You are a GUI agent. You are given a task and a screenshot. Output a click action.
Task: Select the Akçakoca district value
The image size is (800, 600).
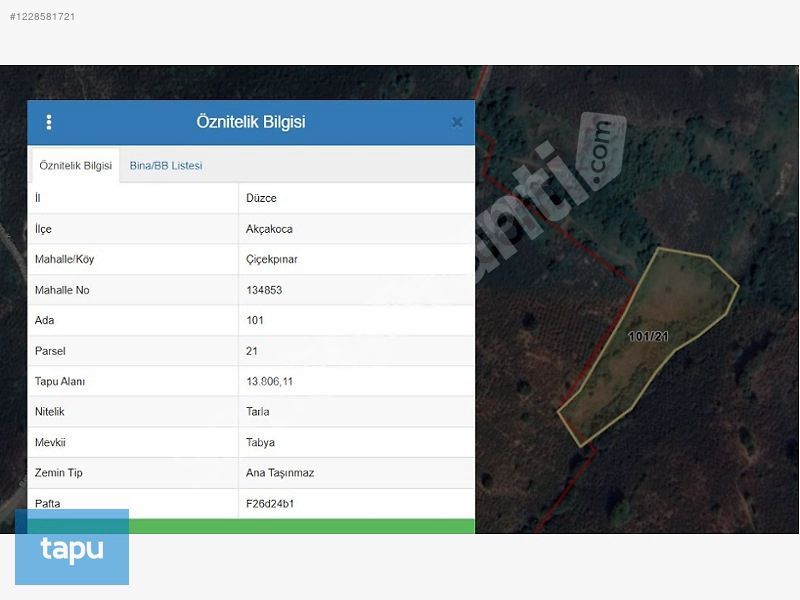coord(269,229)
